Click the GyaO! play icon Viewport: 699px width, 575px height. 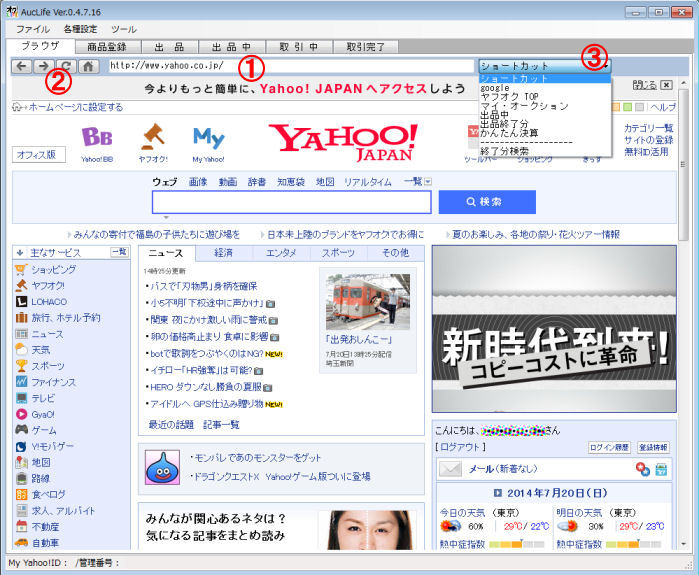[x=21, y=414]
